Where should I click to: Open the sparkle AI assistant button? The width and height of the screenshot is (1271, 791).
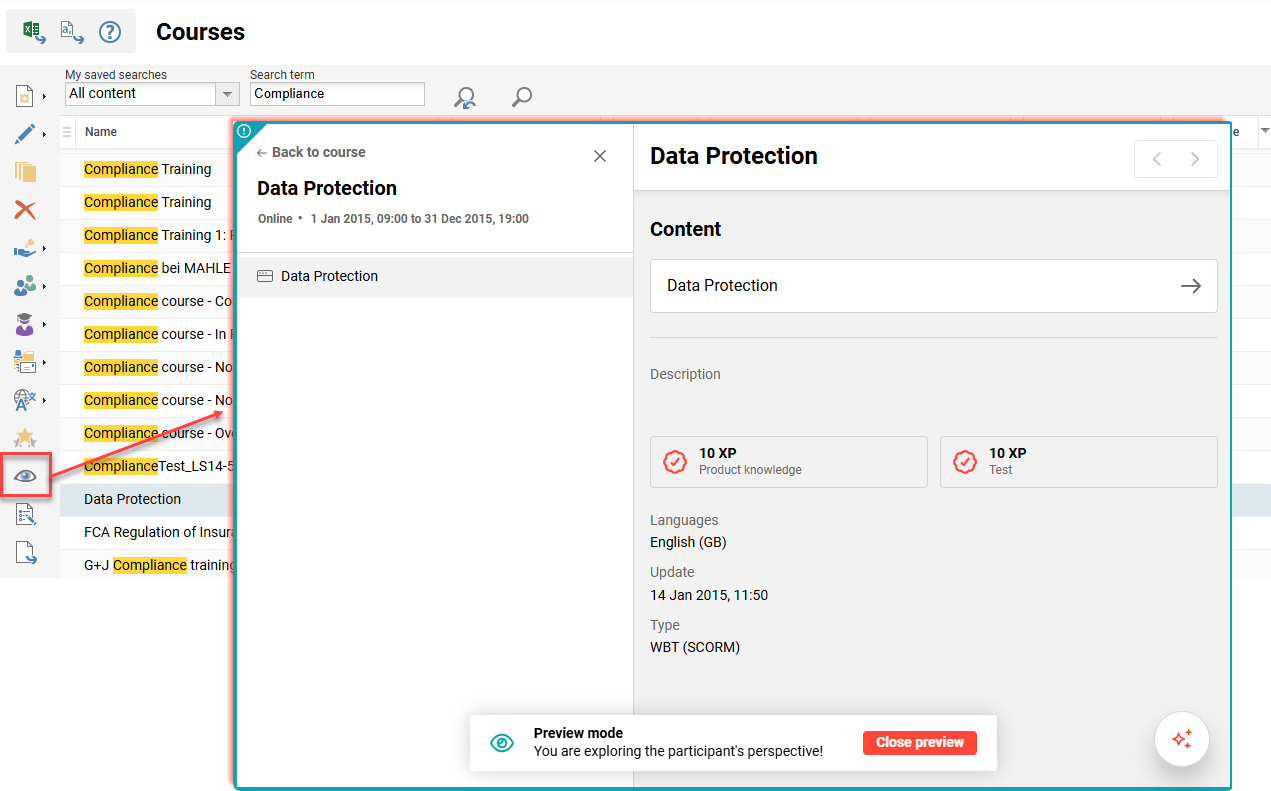pyautogui.click(x=1182, y=739)
